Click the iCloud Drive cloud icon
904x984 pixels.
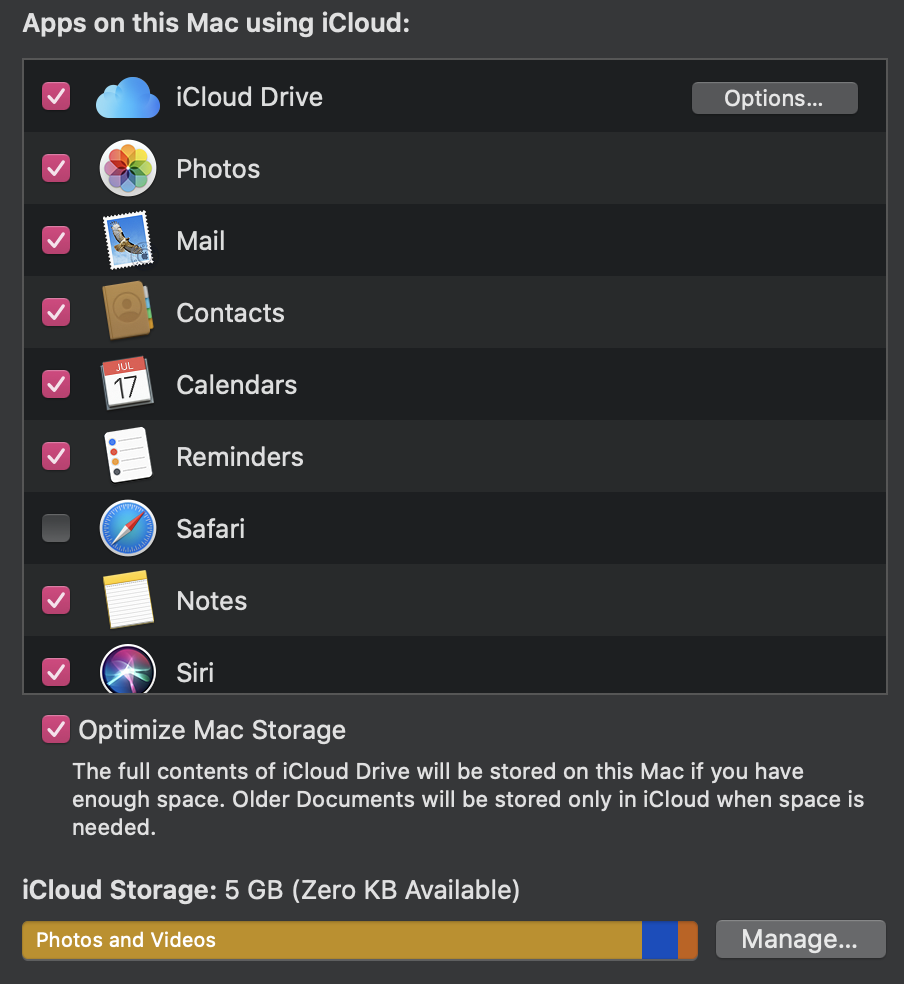click(x=128, y=98)
